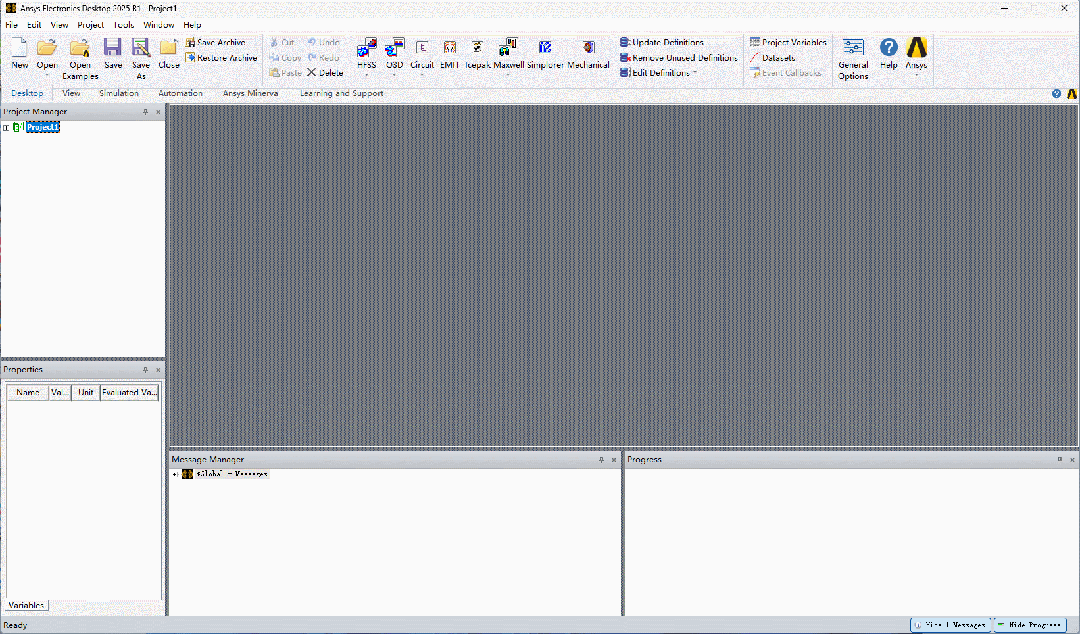Click the large Help icon
Image resolution: width=1080 pixels, height=634 pixels.
pyautogui.click(x=889, y=47)
